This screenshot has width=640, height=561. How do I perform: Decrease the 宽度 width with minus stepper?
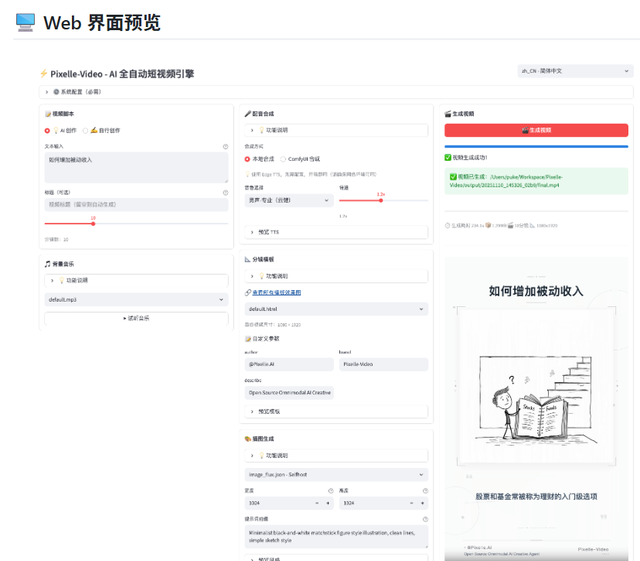(x=317, y=503)
